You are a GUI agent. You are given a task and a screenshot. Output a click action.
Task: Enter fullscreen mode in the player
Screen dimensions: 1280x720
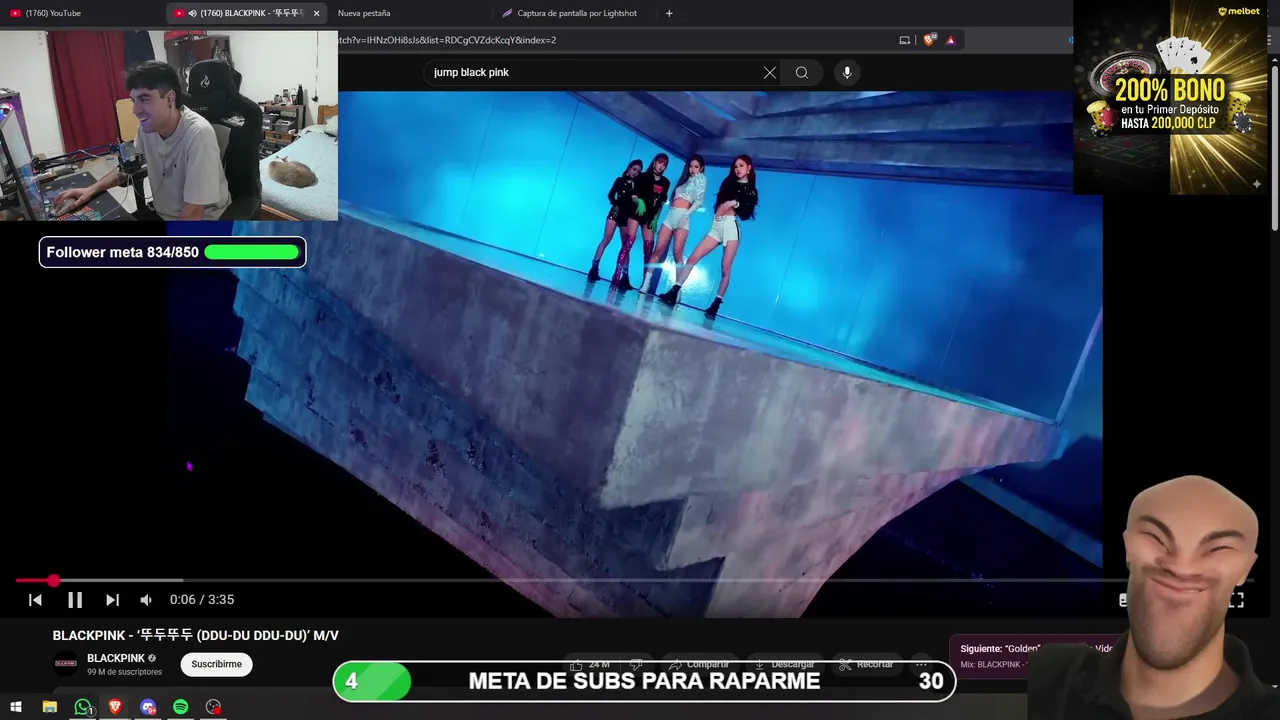tap(1236, 600)
